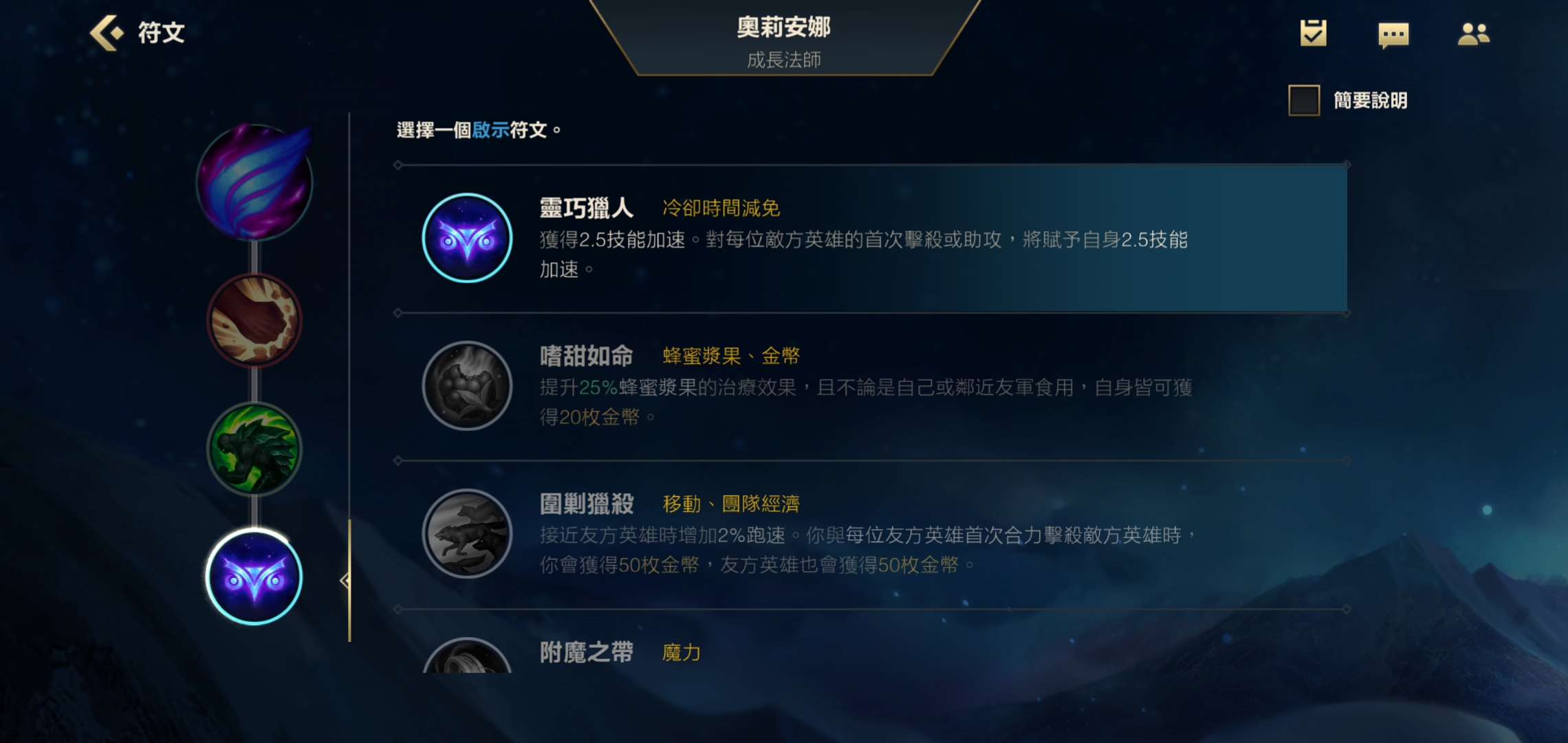Click the 啟示 highlighted link text
This screenshot has width=1568, height=743.
click(490, 130)
